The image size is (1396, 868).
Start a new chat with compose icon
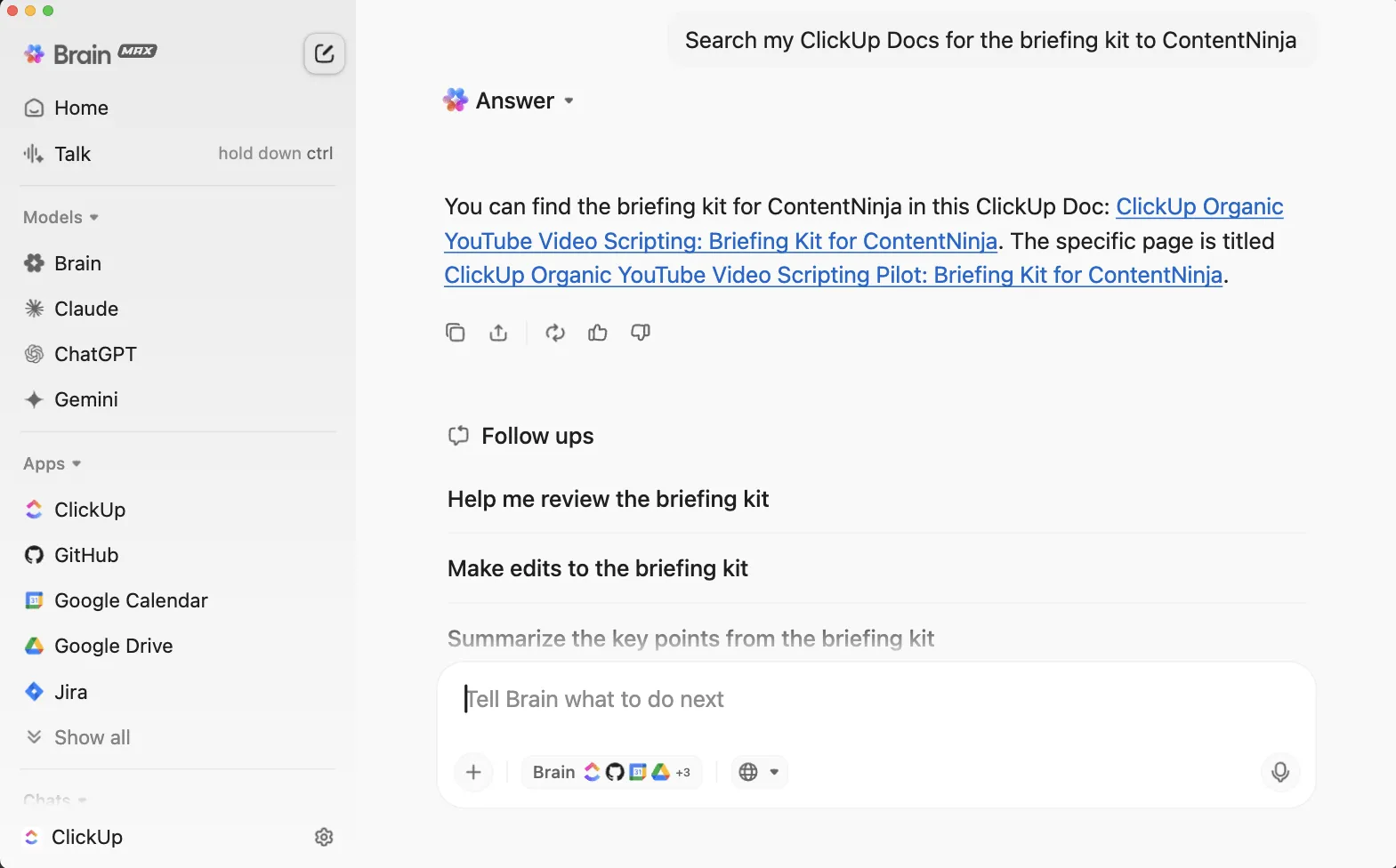coord(324,54)
